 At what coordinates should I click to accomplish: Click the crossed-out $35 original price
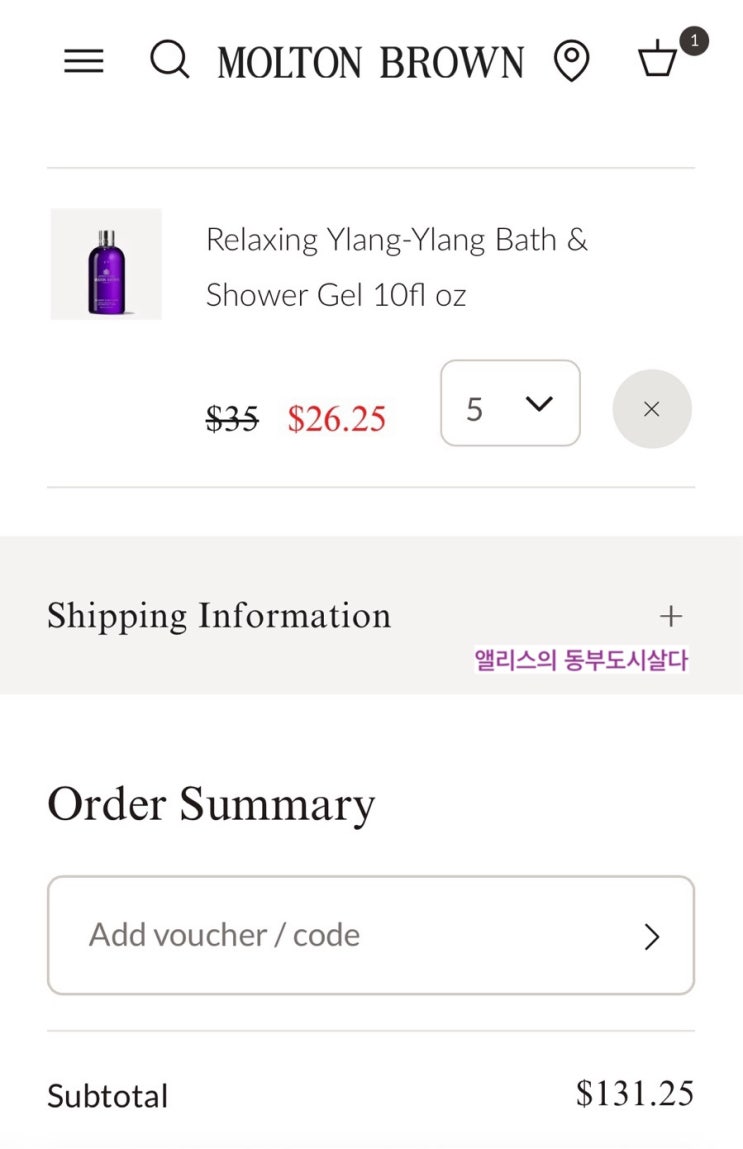[x=232, y=418]
